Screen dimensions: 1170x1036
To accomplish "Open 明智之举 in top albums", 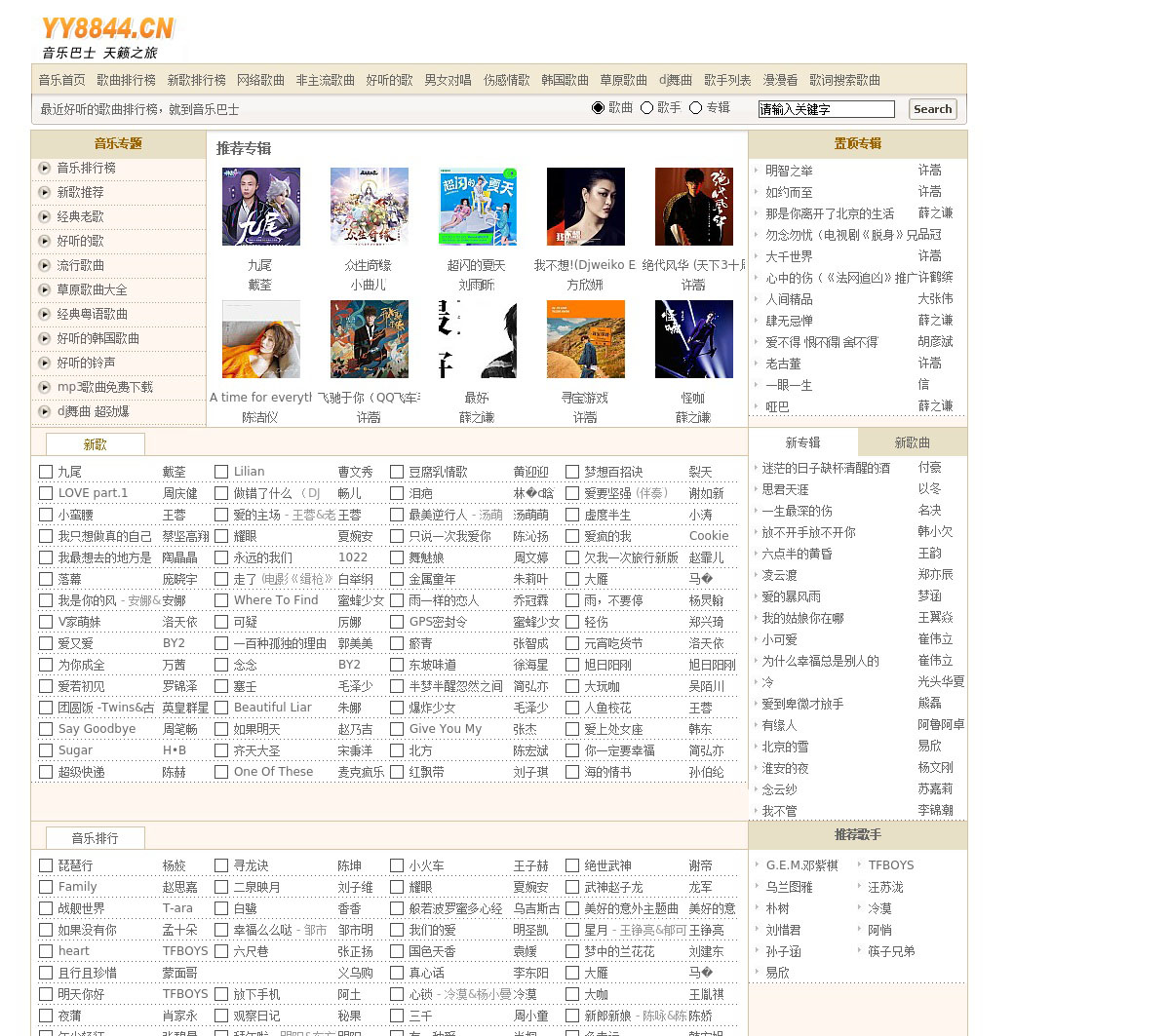I will [789, 171].
